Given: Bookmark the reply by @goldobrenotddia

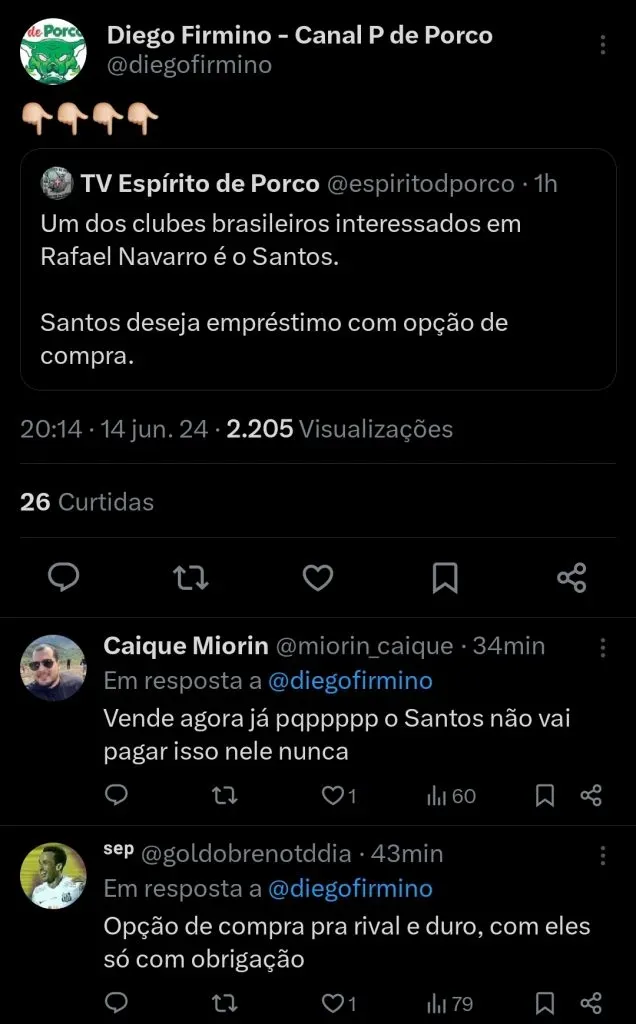Looking at the screenshot, I should coord(545,1002).
